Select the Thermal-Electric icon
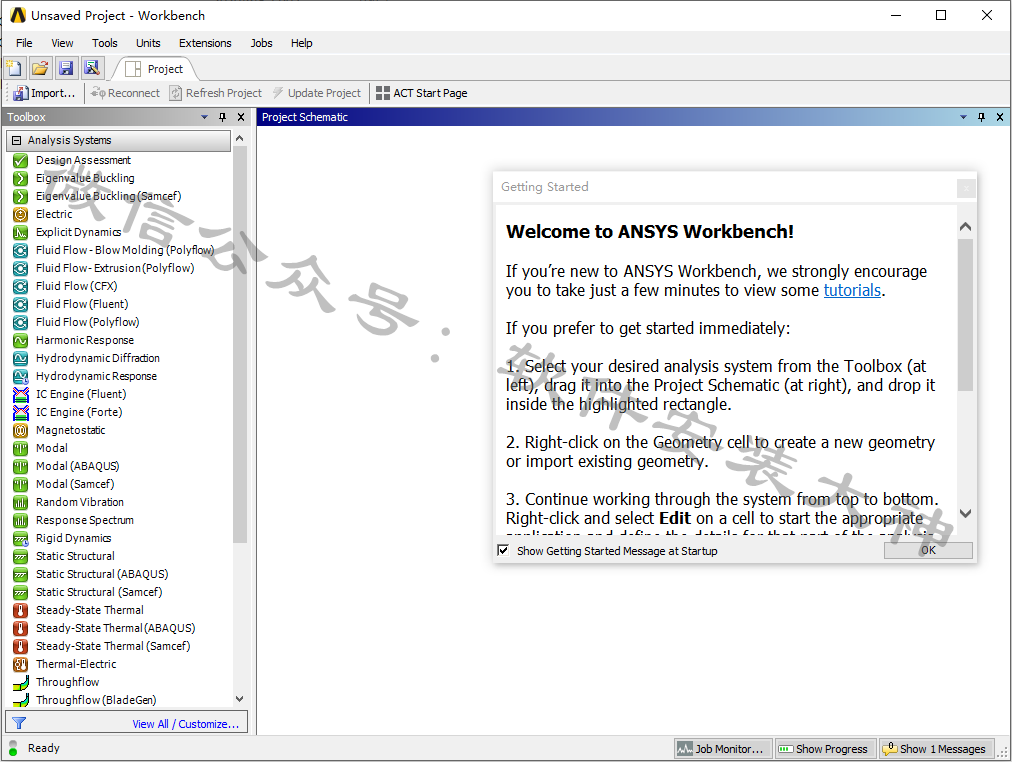 click(x=21, y=664)
